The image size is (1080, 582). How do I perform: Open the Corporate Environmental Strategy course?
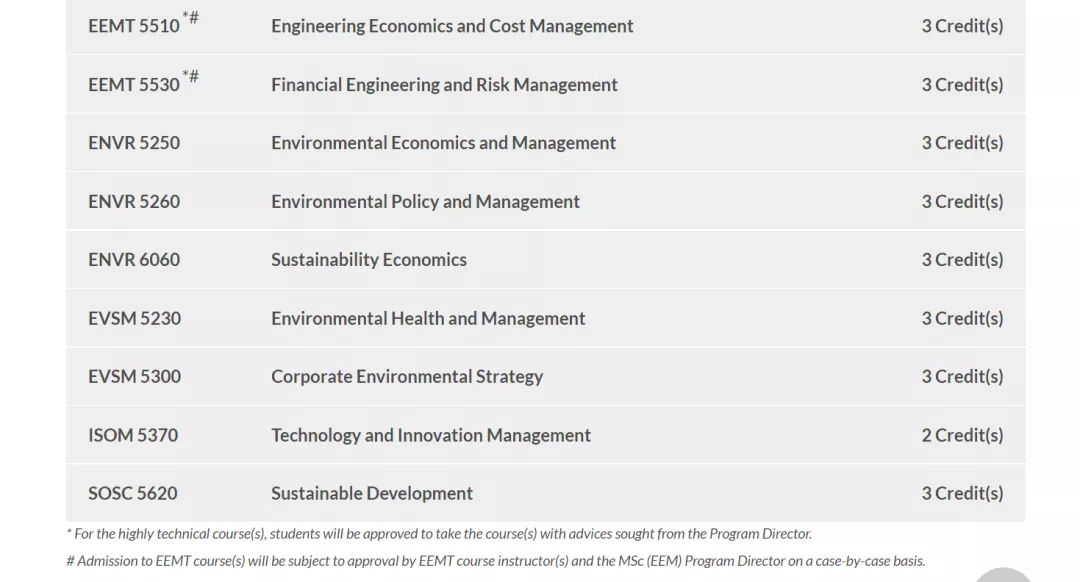click(407, 377)
